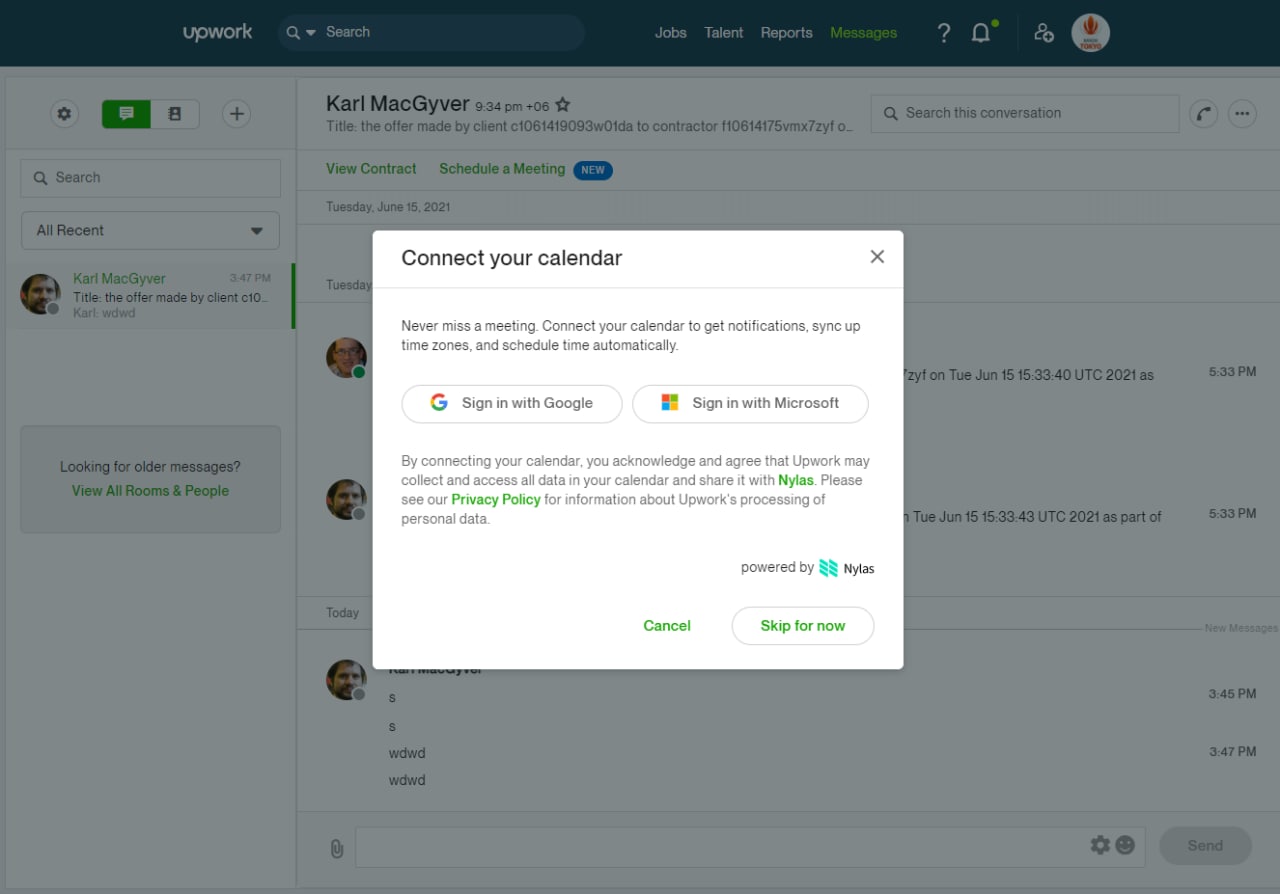Click the 3:45 PM message timestamp

(1232, 693)
